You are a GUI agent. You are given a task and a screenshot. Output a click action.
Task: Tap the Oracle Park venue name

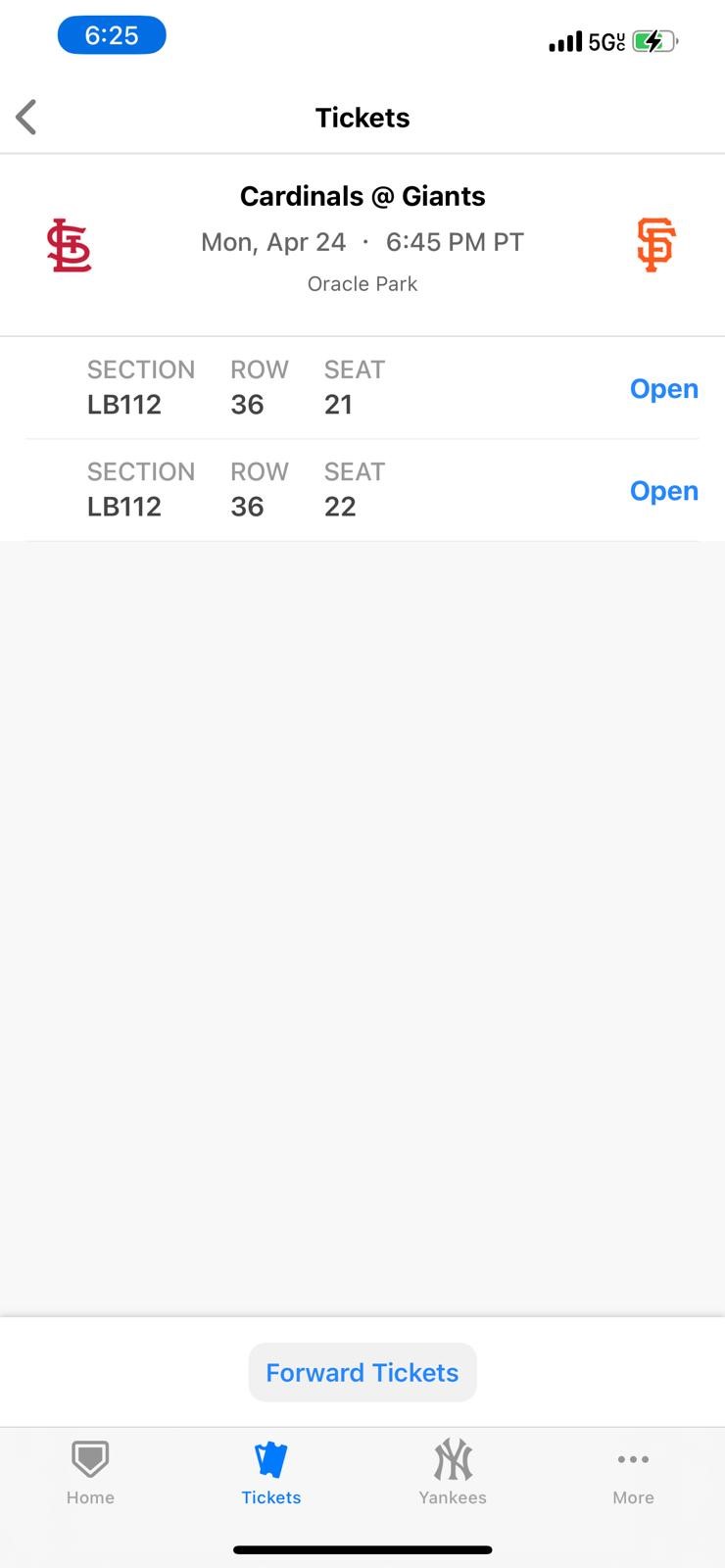pyautogui.click(x=362, y=284)
